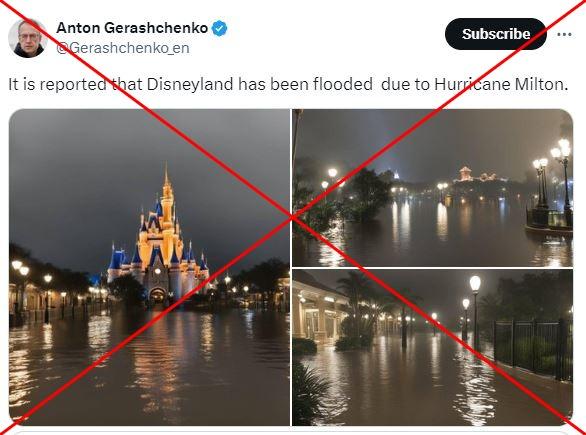The image size is (586, 435).
Task: Click the words Hurricane Milton in tweet
Action: pos(501,84)
